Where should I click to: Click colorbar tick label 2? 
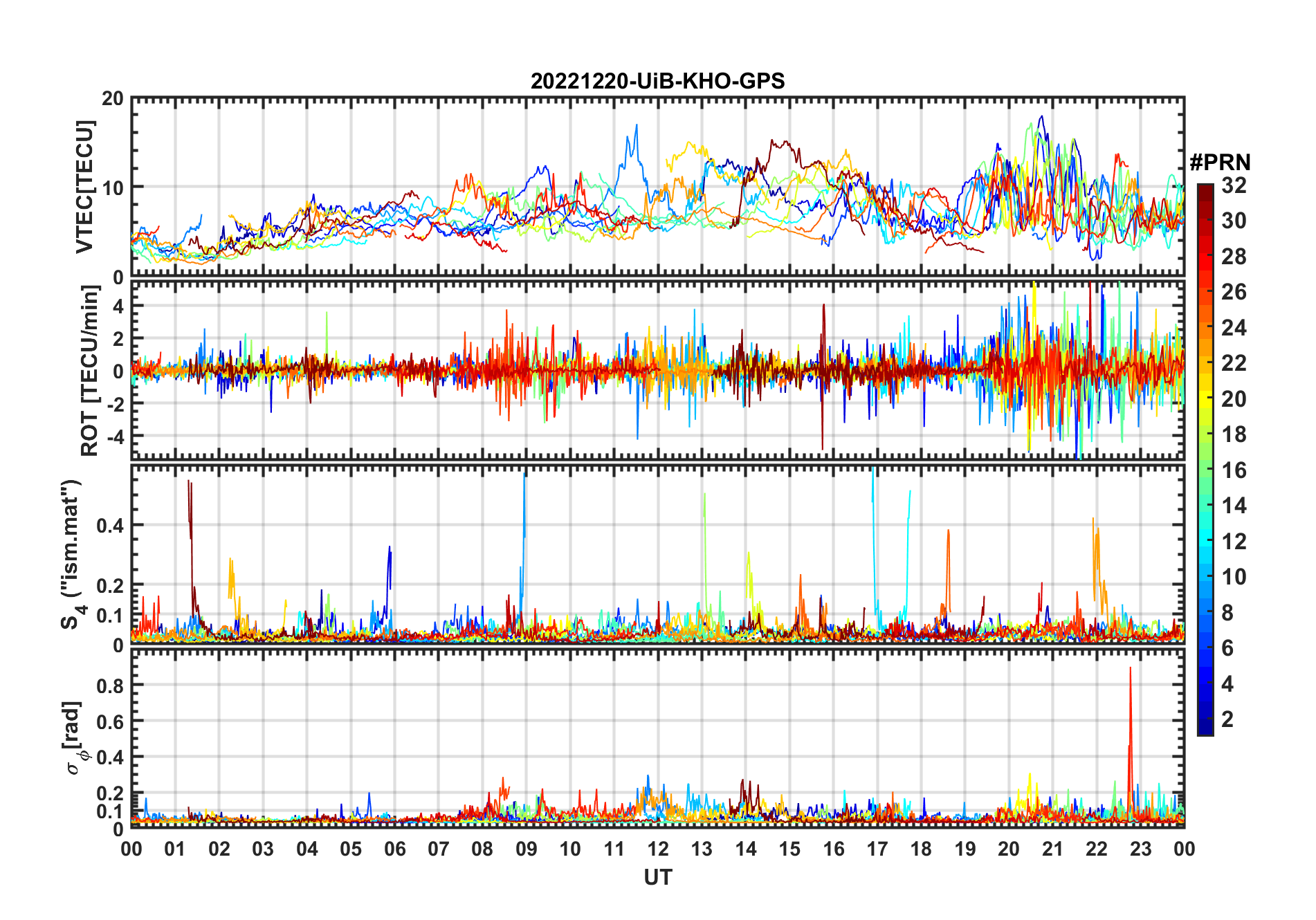click(x=1227, y=719)
